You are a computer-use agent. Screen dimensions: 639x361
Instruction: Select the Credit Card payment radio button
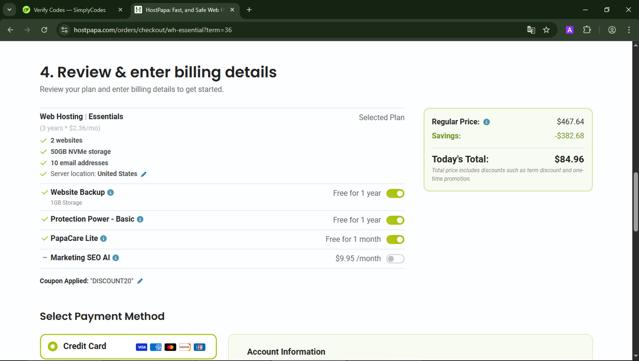[53, 346]
